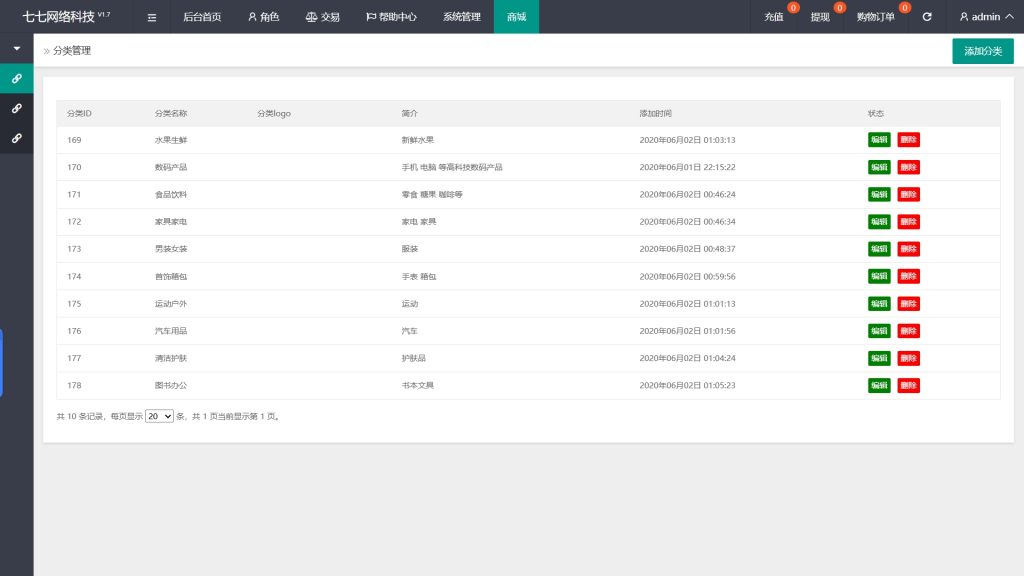This screenshot has width=1024, height=576.
Task: Click the 状态 column header
Action: click(876, 114)
